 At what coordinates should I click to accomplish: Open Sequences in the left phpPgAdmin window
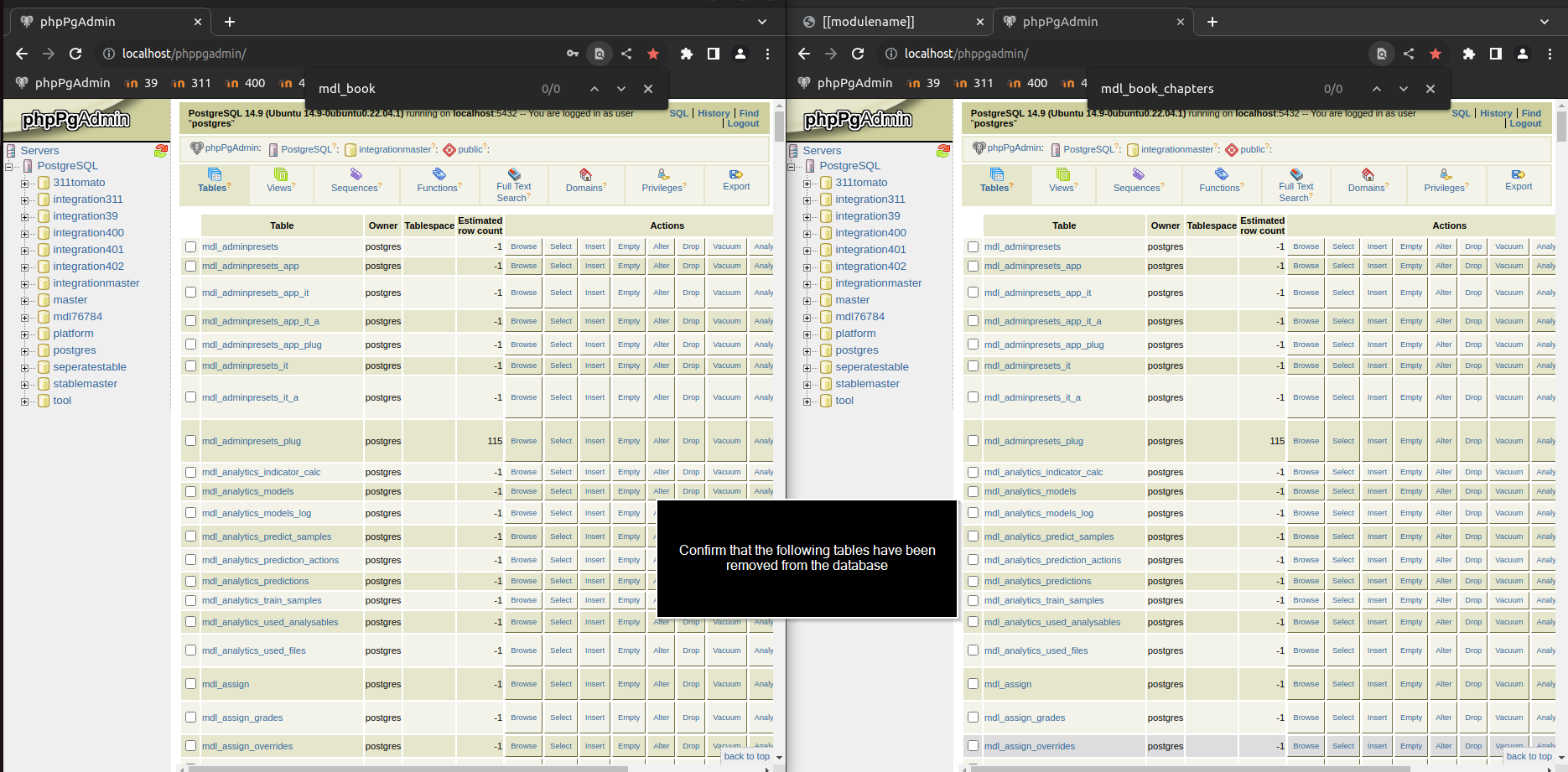pos(356,180)
